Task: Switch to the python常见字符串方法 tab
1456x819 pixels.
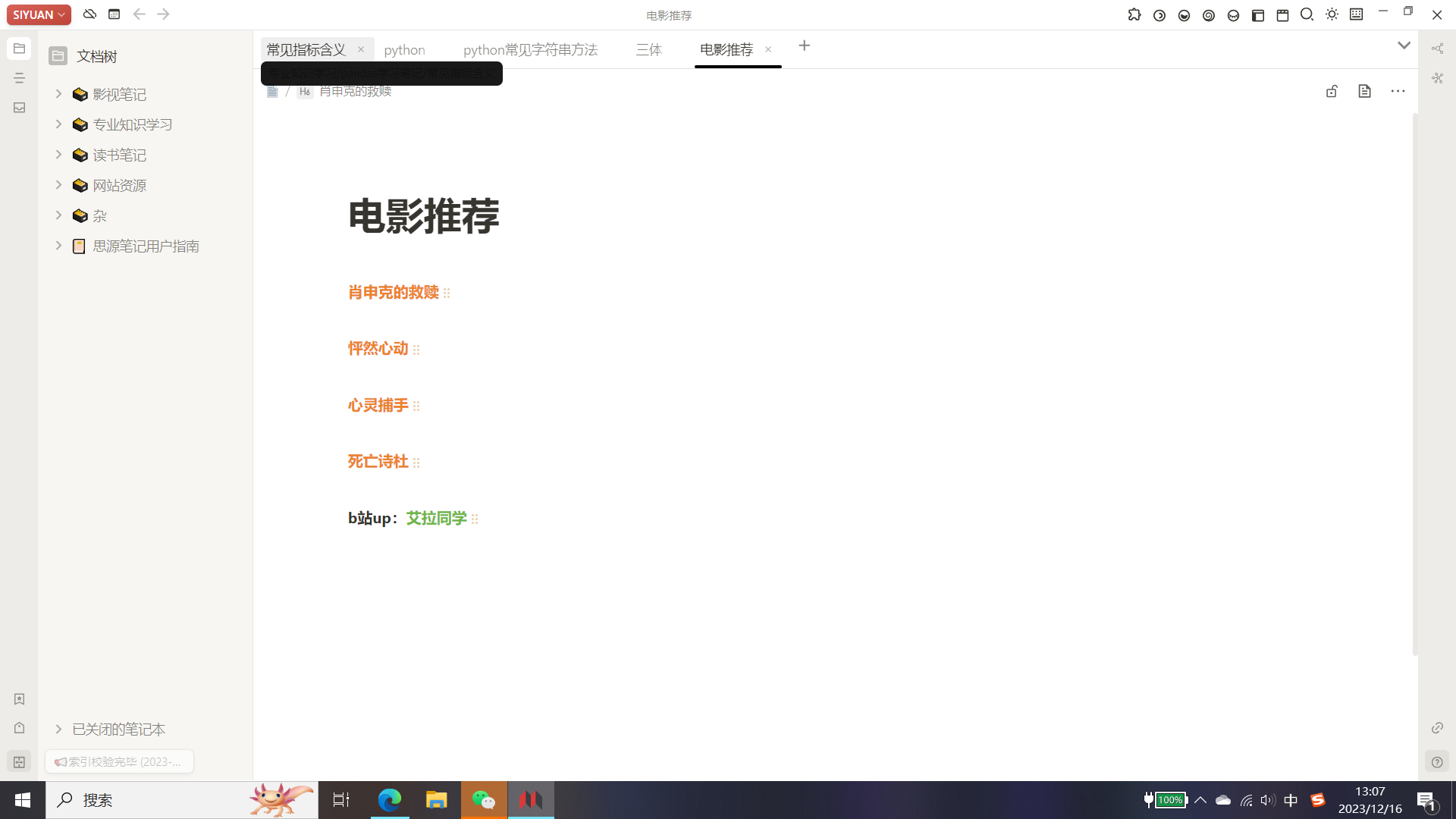Action: point(530,49)
